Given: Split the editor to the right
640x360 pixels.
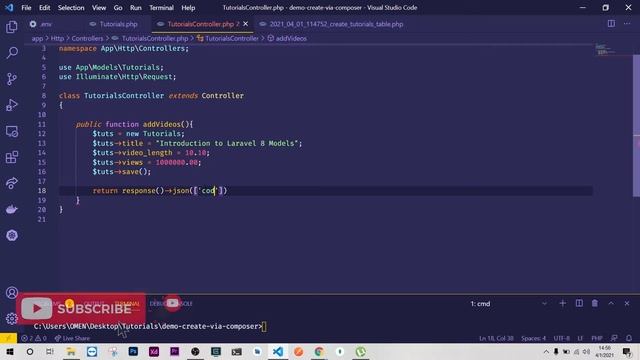Looking at the screenshot, I should 611,24.
